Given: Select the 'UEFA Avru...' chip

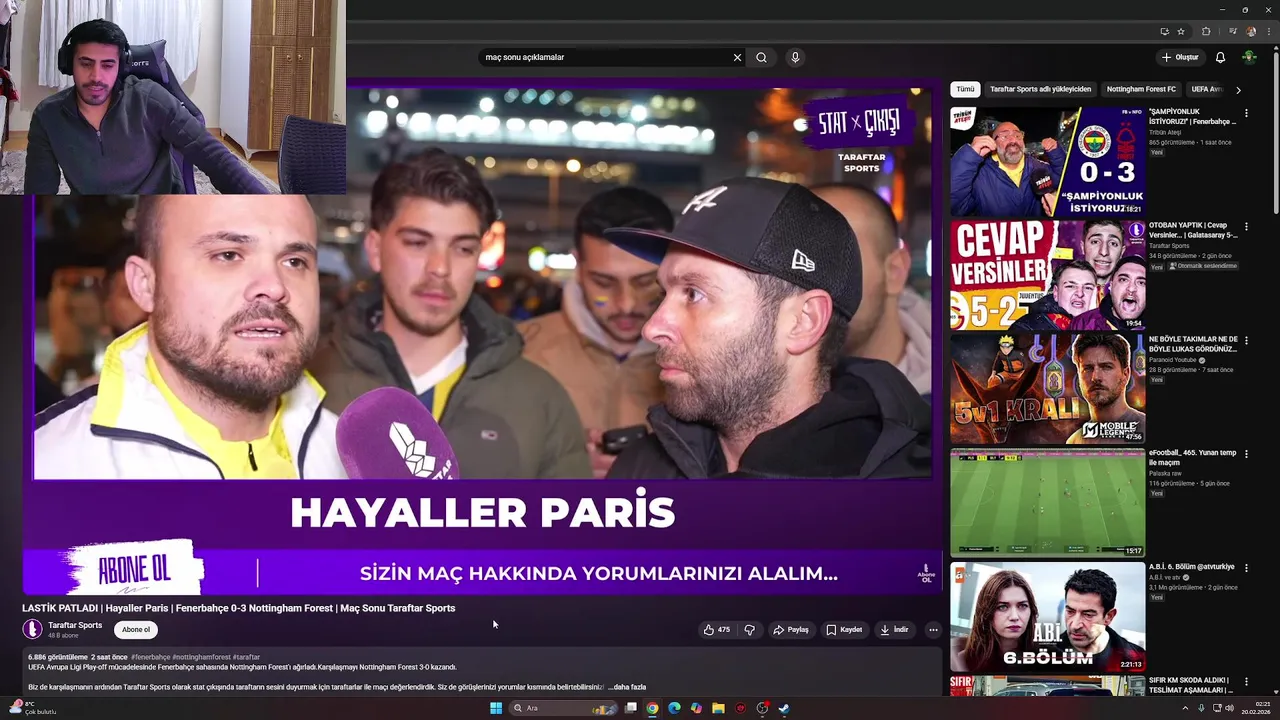Looking at the screenshot, I should click(1207, 89).
